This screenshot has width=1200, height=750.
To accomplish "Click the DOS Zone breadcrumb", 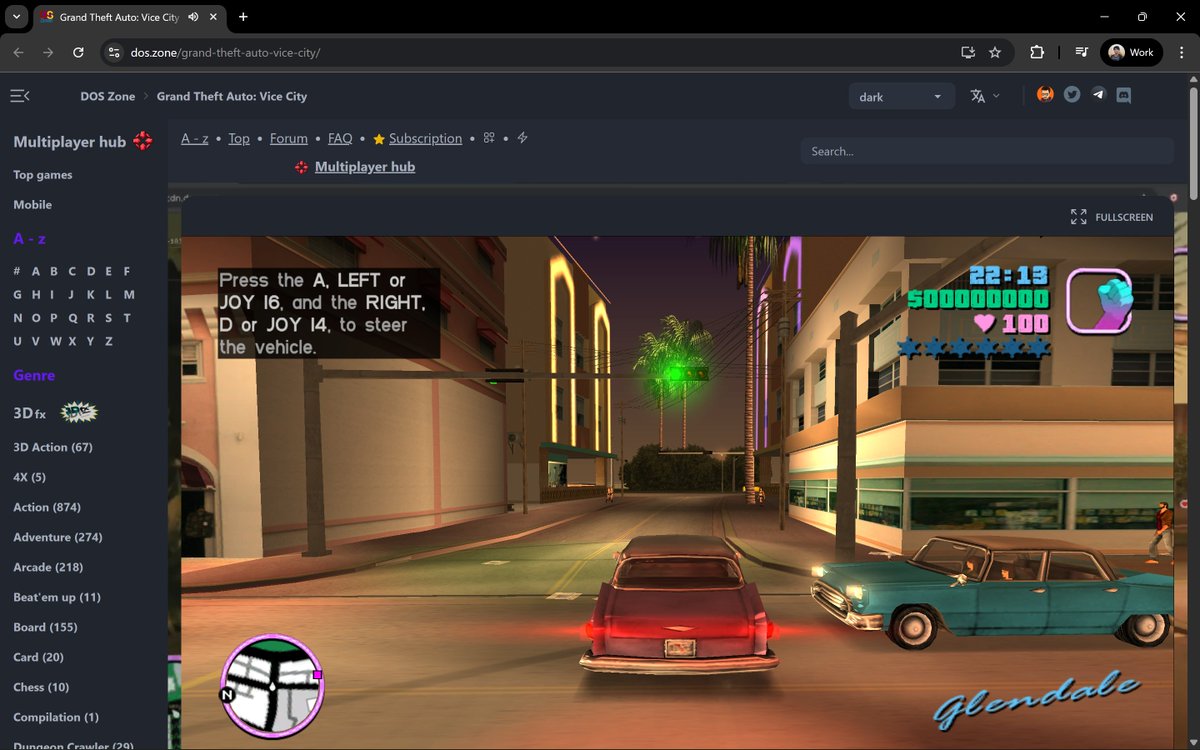I will click(108, 96).
